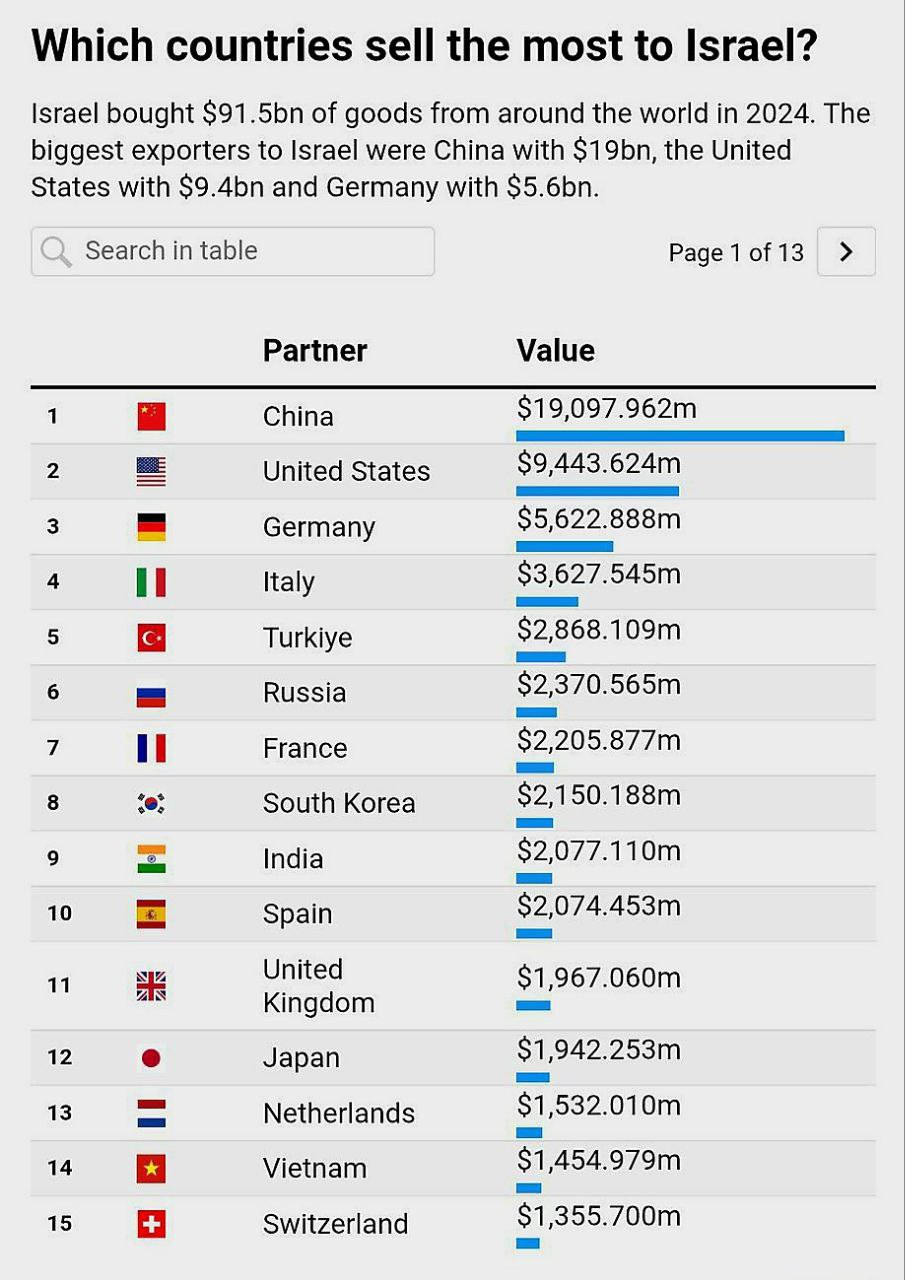Click the Netherlands partner name

tap(339, 1113)
